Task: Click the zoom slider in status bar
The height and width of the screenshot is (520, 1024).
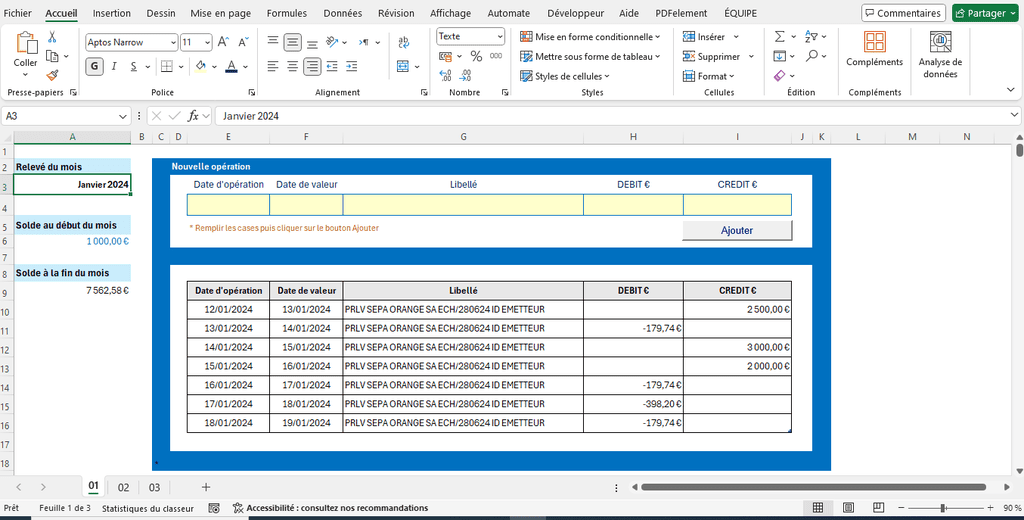Action: [942, 508]
